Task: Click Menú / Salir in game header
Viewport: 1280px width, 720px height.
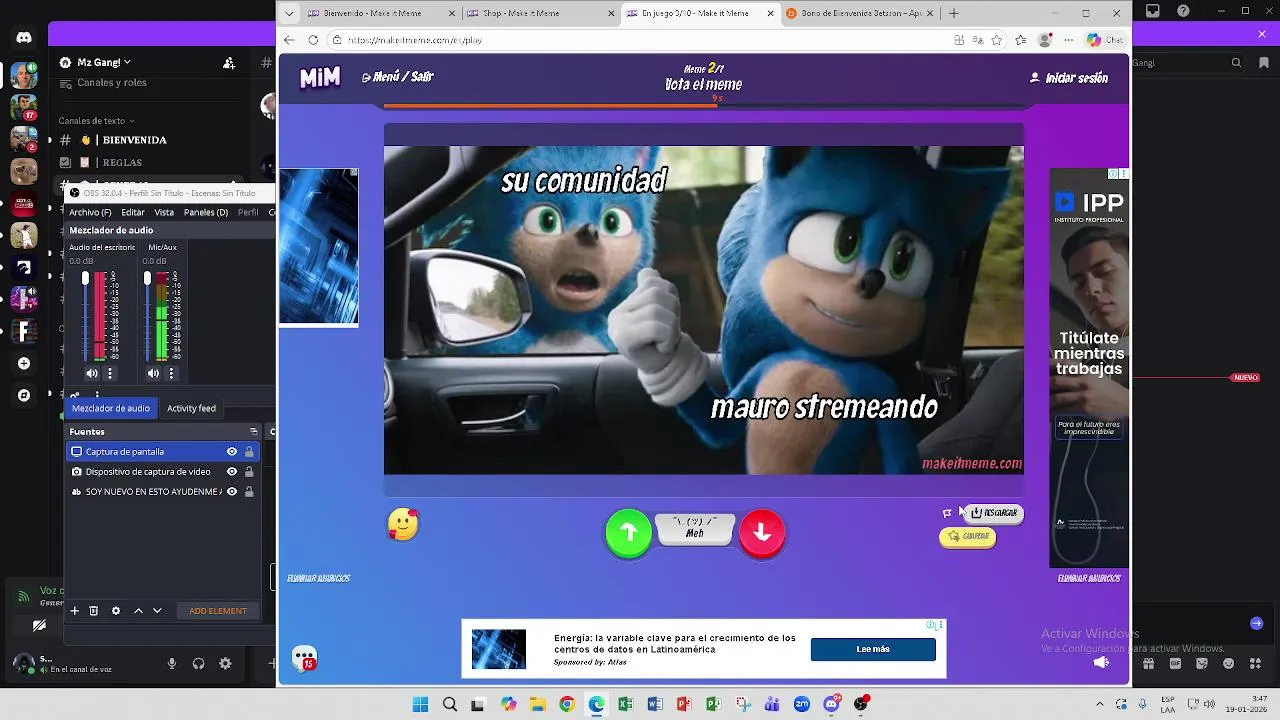Action: pyautogui.click(x=398, y=77)
